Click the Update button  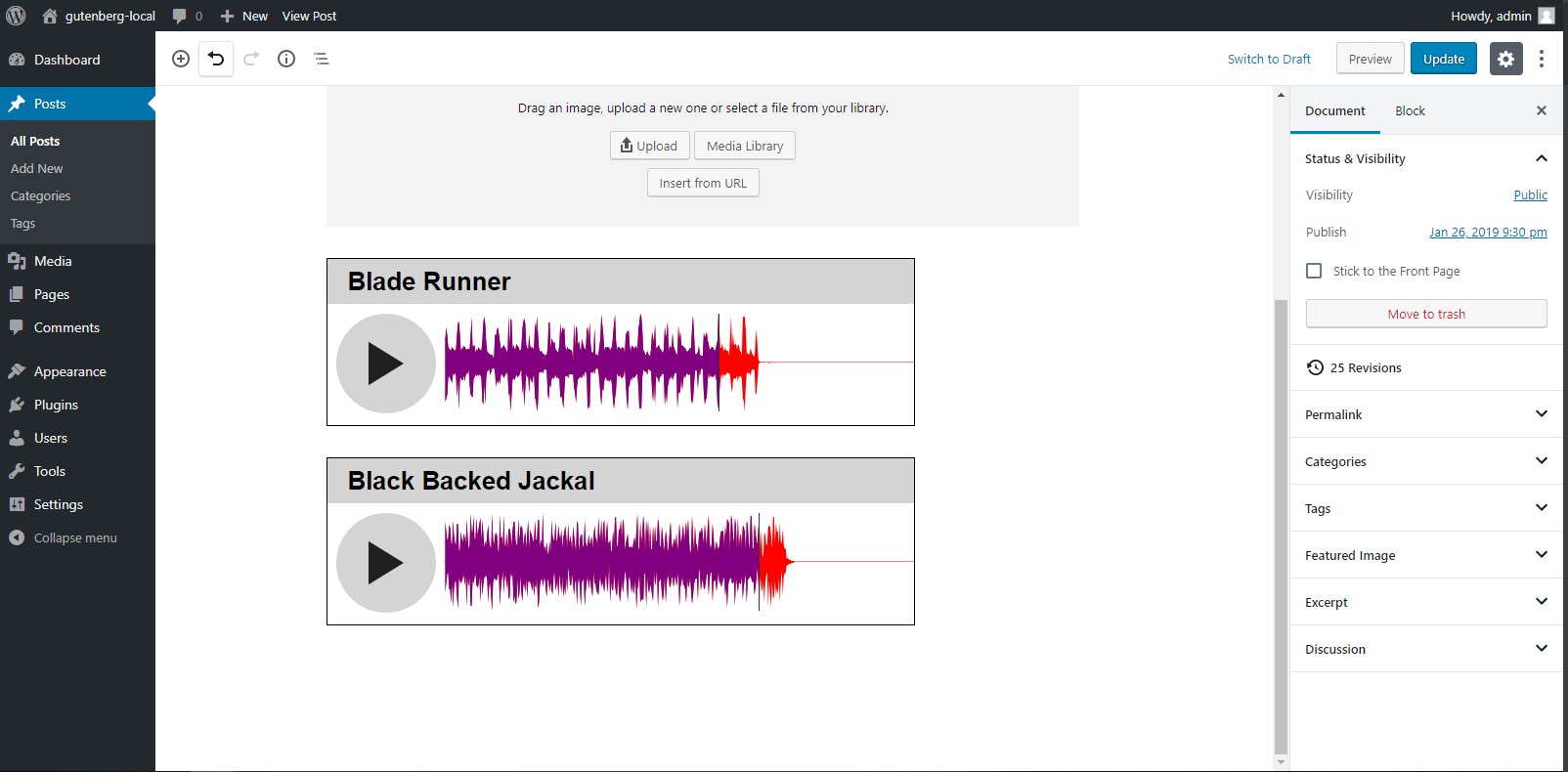pyautogui.click(x=1444, y=59)
